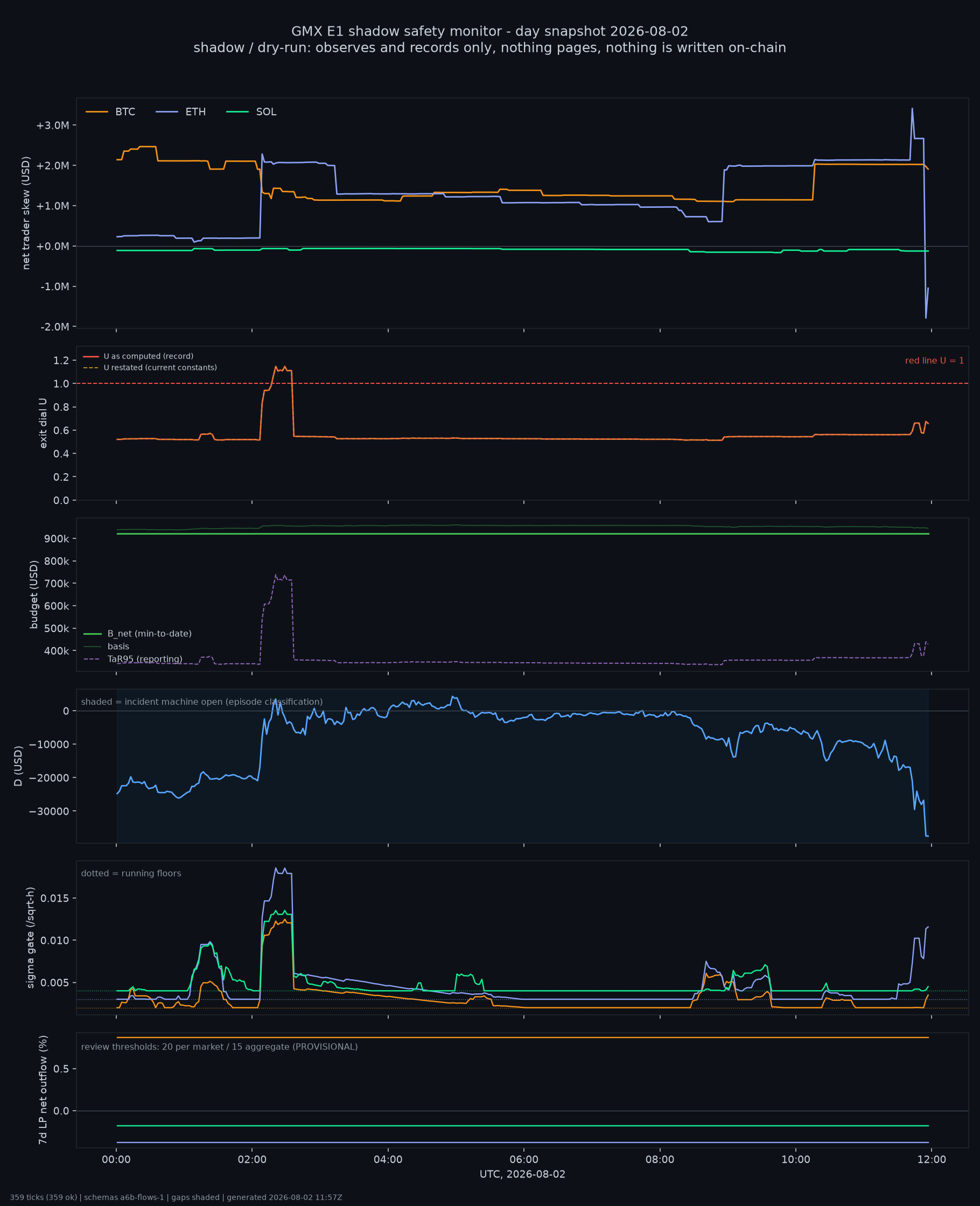Click the '7d LP net outflow (%)' axis label

tap(43, 1090)
